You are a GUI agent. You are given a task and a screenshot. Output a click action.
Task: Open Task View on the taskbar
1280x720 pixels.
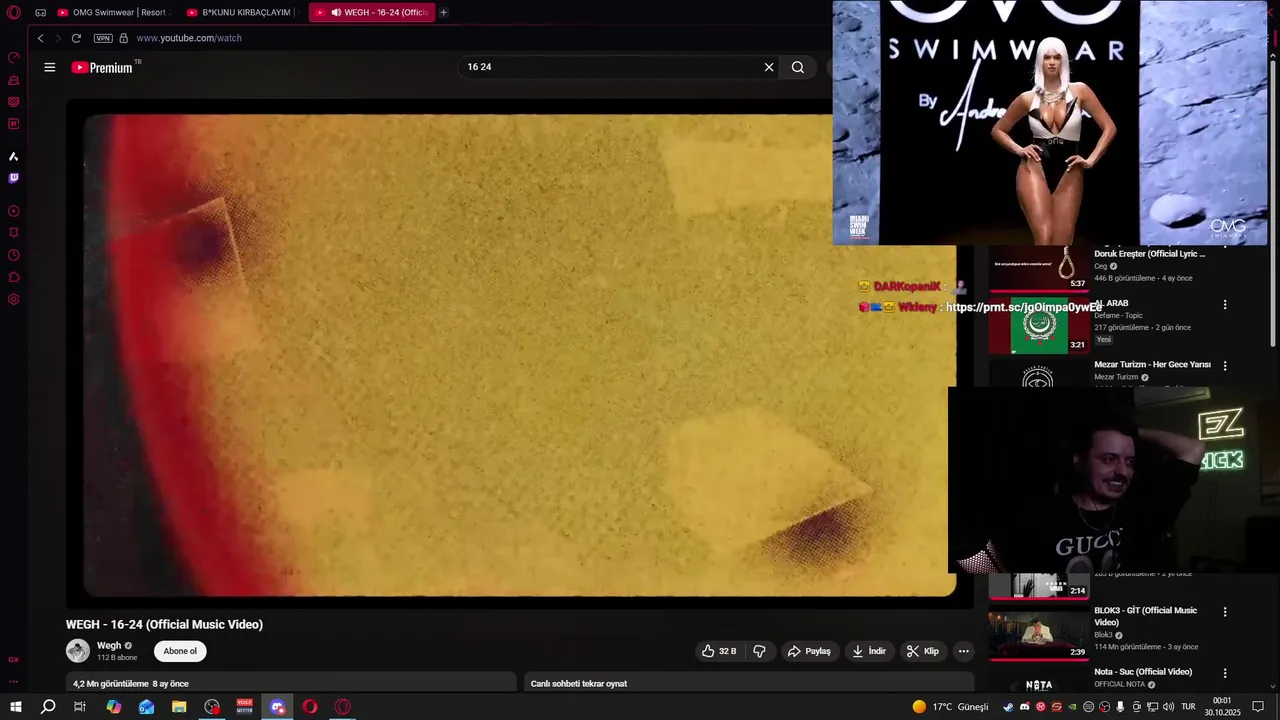pos(80,707)
